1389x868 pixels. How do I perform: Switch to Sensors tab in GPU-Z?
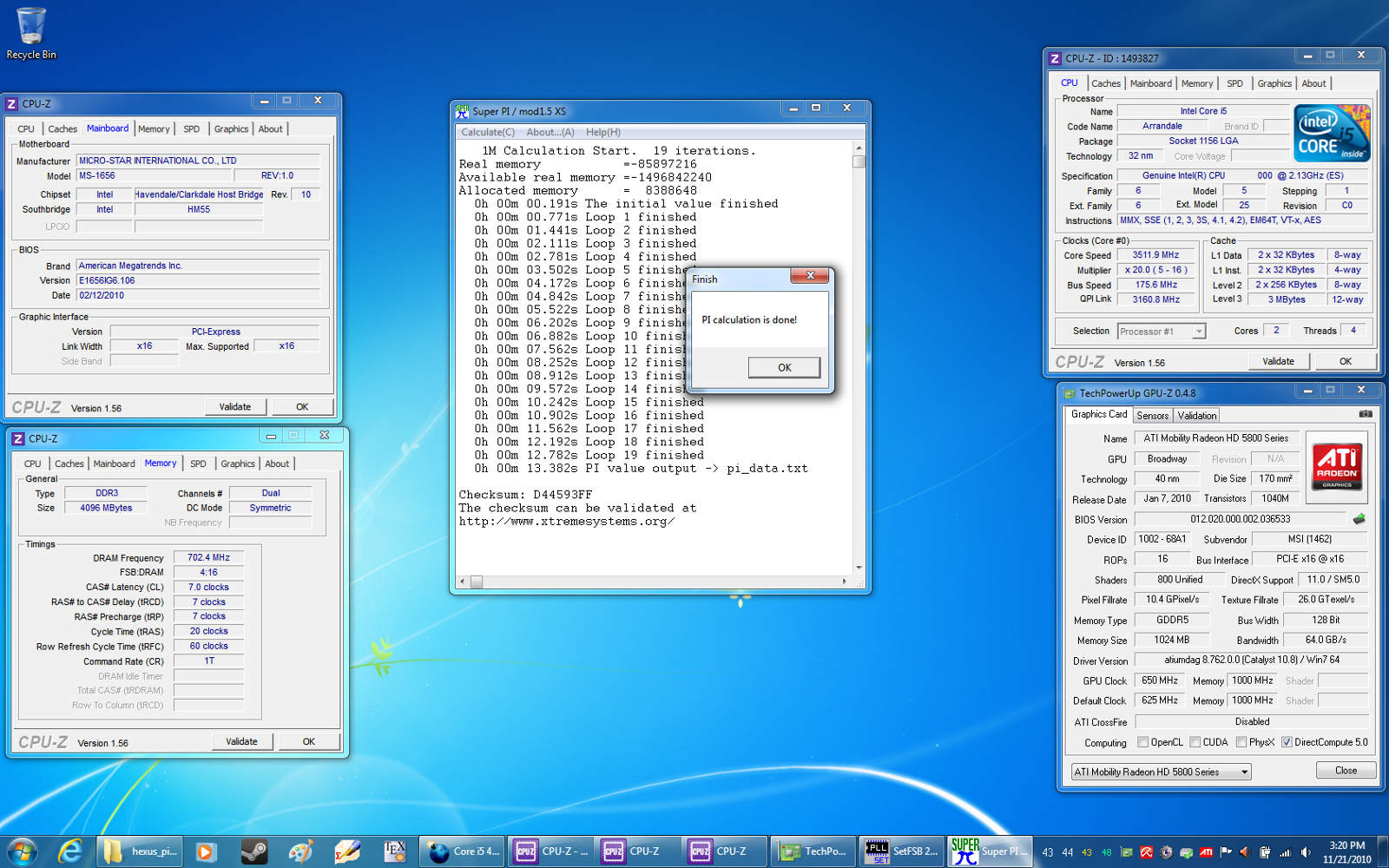tap(1153, 416)
